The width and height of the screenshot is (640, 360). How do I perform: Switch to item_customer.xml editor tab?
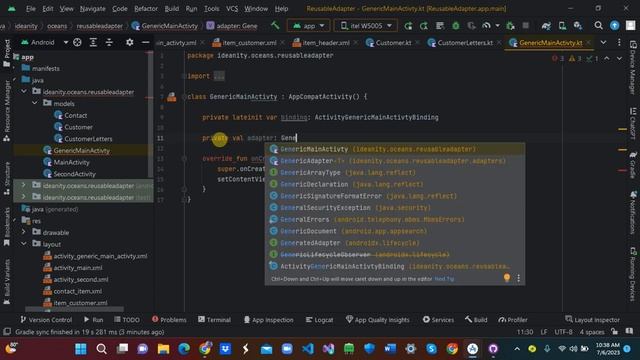tap(249, 42)
